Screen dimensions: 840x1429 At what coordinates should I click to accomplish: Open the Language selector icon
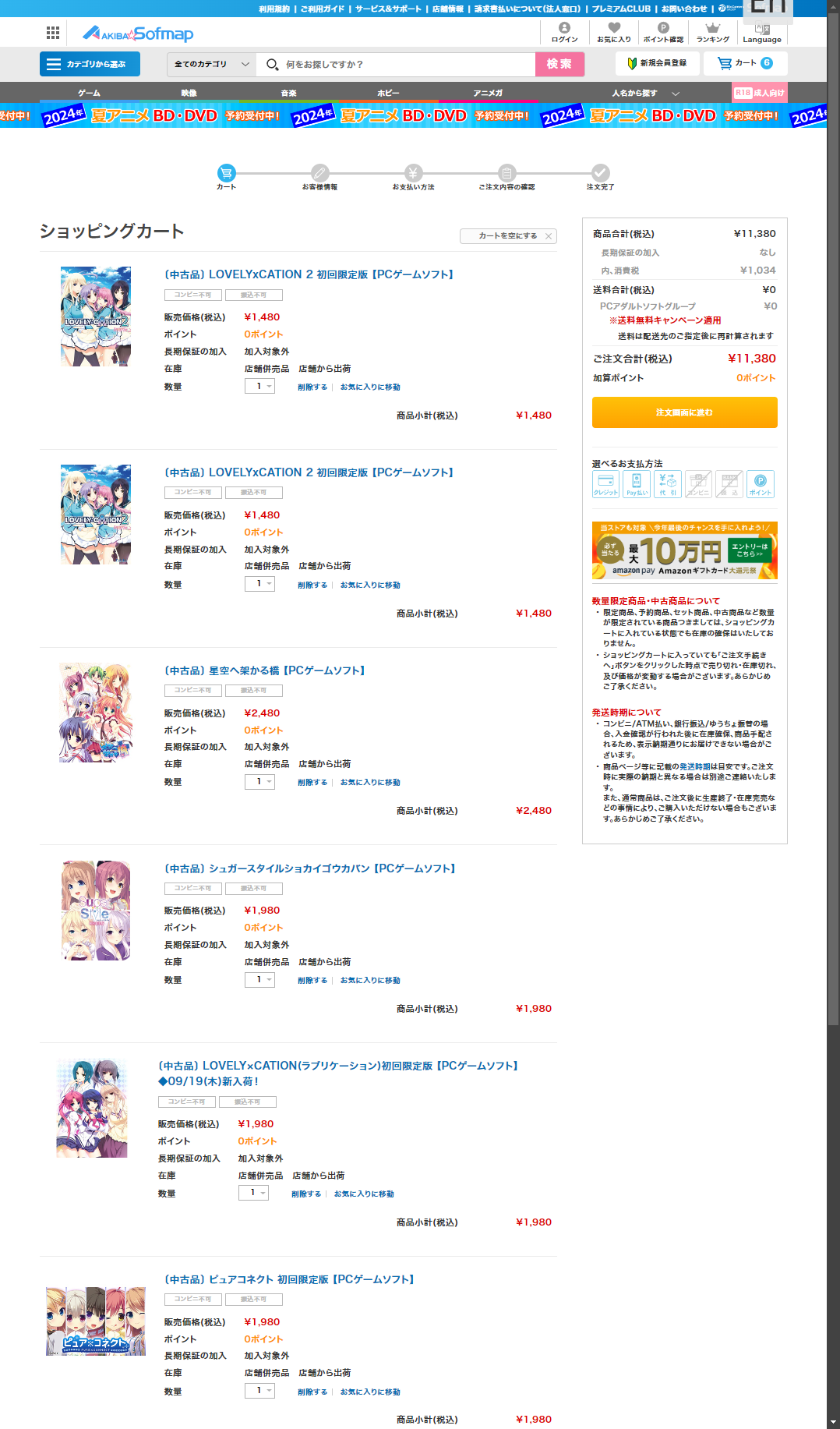(762, 33)
